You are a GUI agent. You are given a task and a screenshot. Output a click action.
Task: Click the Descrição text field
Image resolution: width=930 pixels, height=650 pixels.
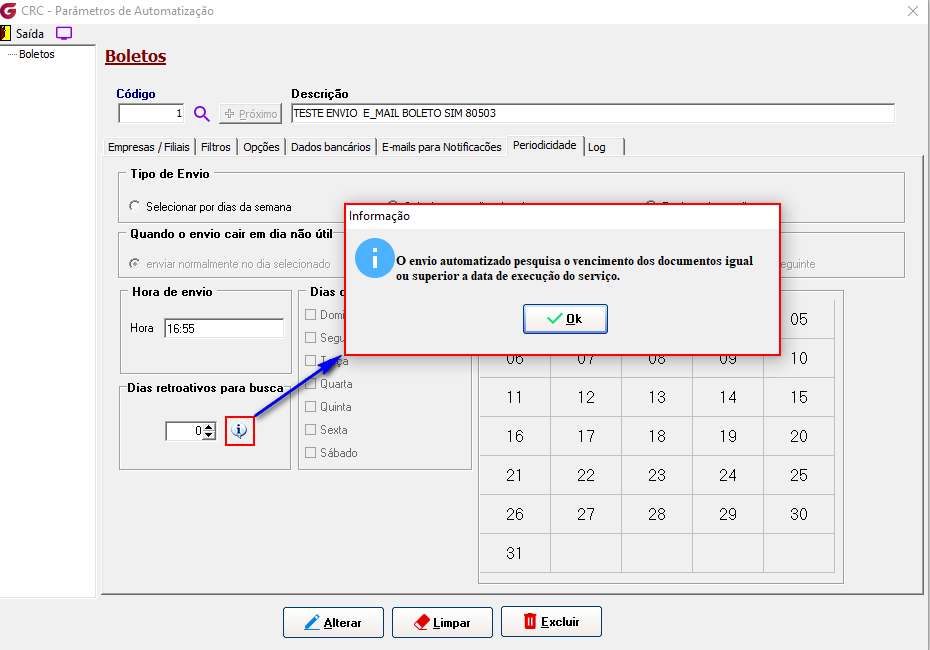[x=593, y=113]
